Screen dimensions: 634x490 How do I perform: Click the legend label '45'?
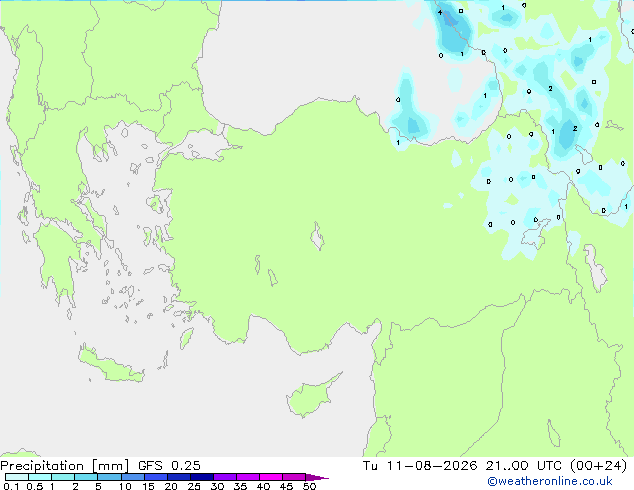tap(286, 486)
